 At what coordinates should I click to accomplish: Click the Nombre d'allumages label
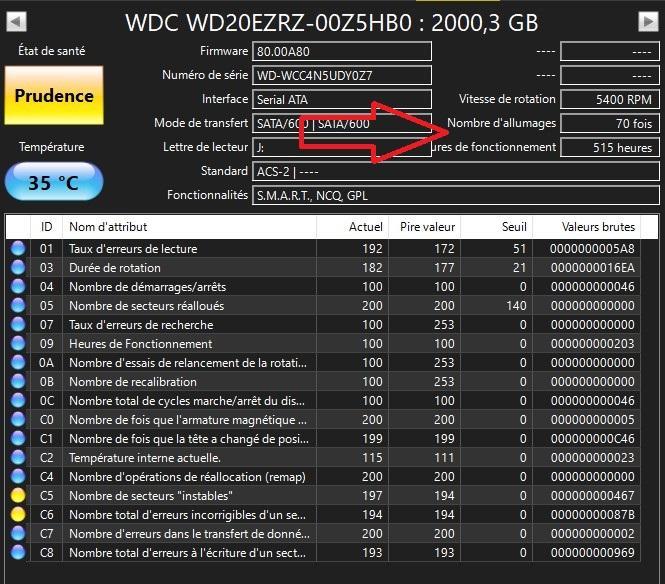point(502,123)
